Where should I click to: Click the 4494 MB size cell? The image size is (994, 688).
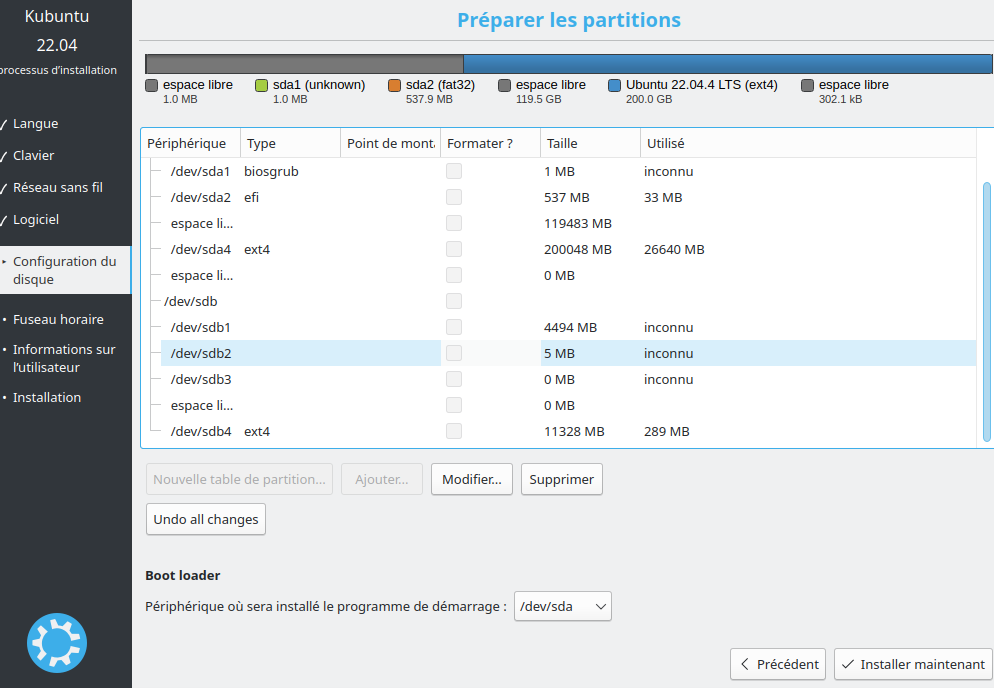click(571, 327)
